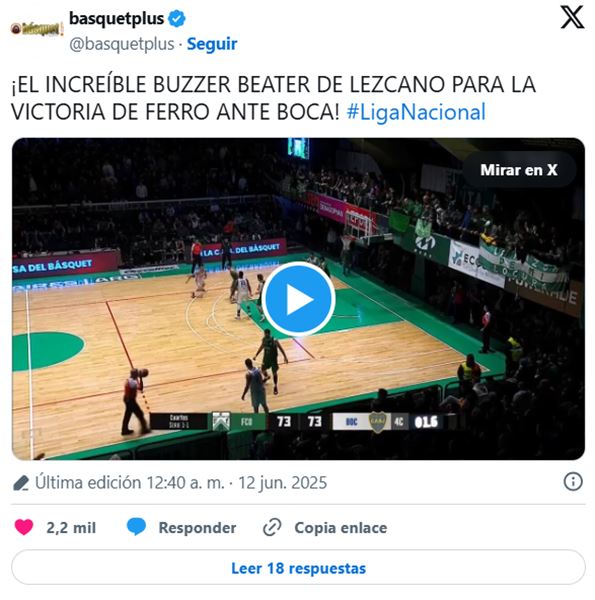Click the edit pencil icon
The height and width of the screenshot is (600, 595).
pos(21,483)
